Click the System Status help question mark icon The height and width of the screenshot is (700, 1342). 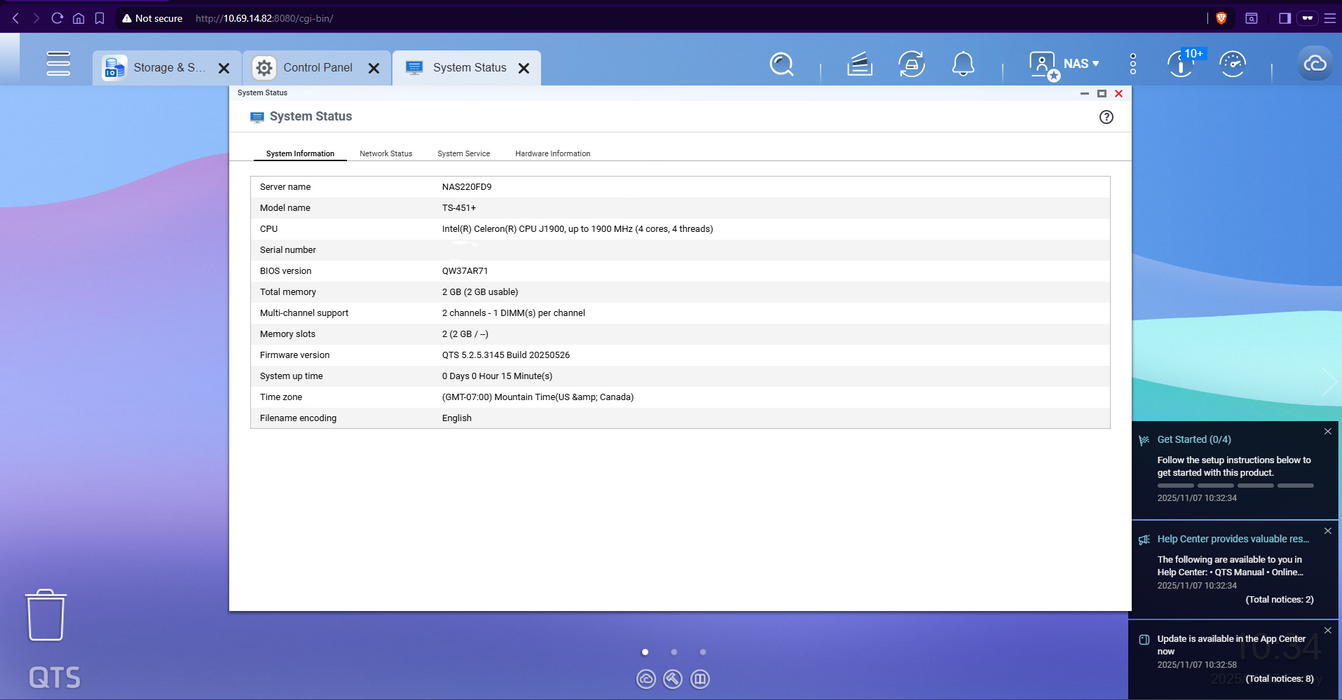1106,117
